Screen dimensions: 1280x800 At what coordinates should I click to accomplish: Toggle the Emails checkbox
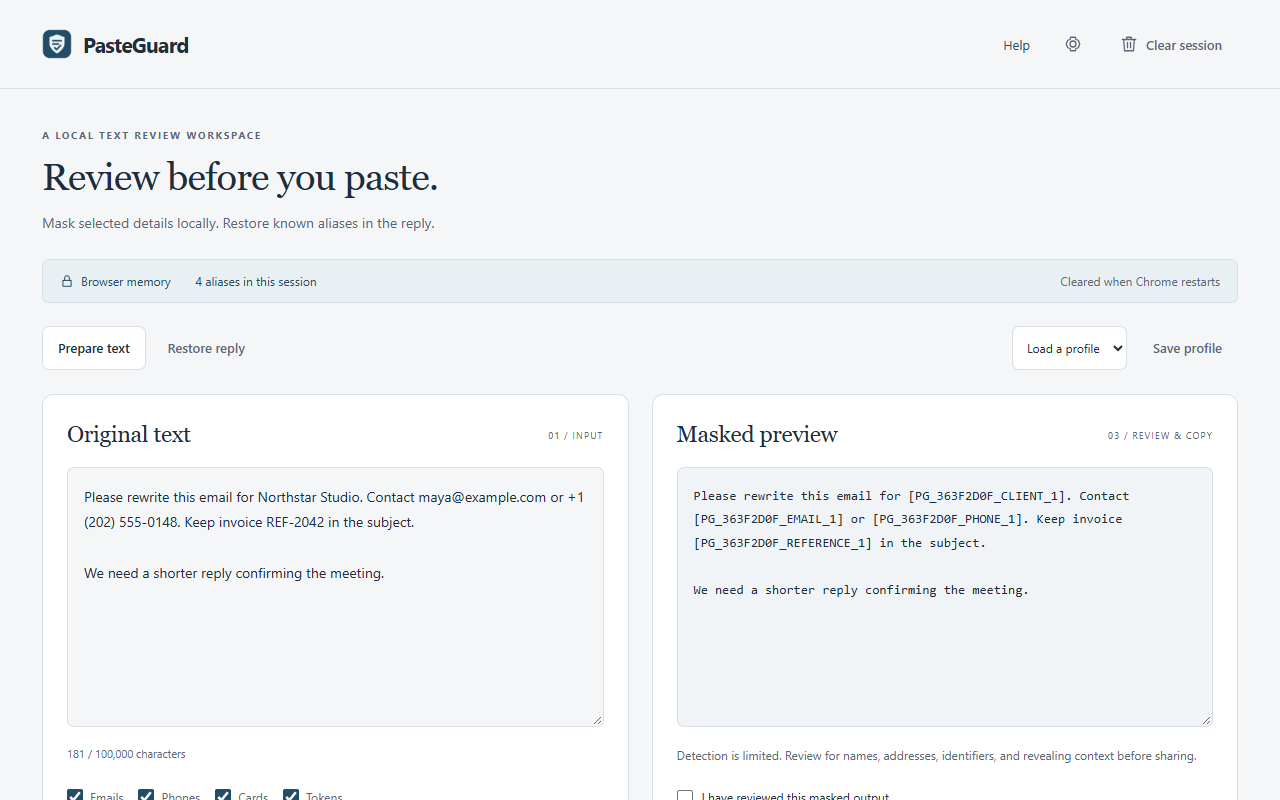75,796
